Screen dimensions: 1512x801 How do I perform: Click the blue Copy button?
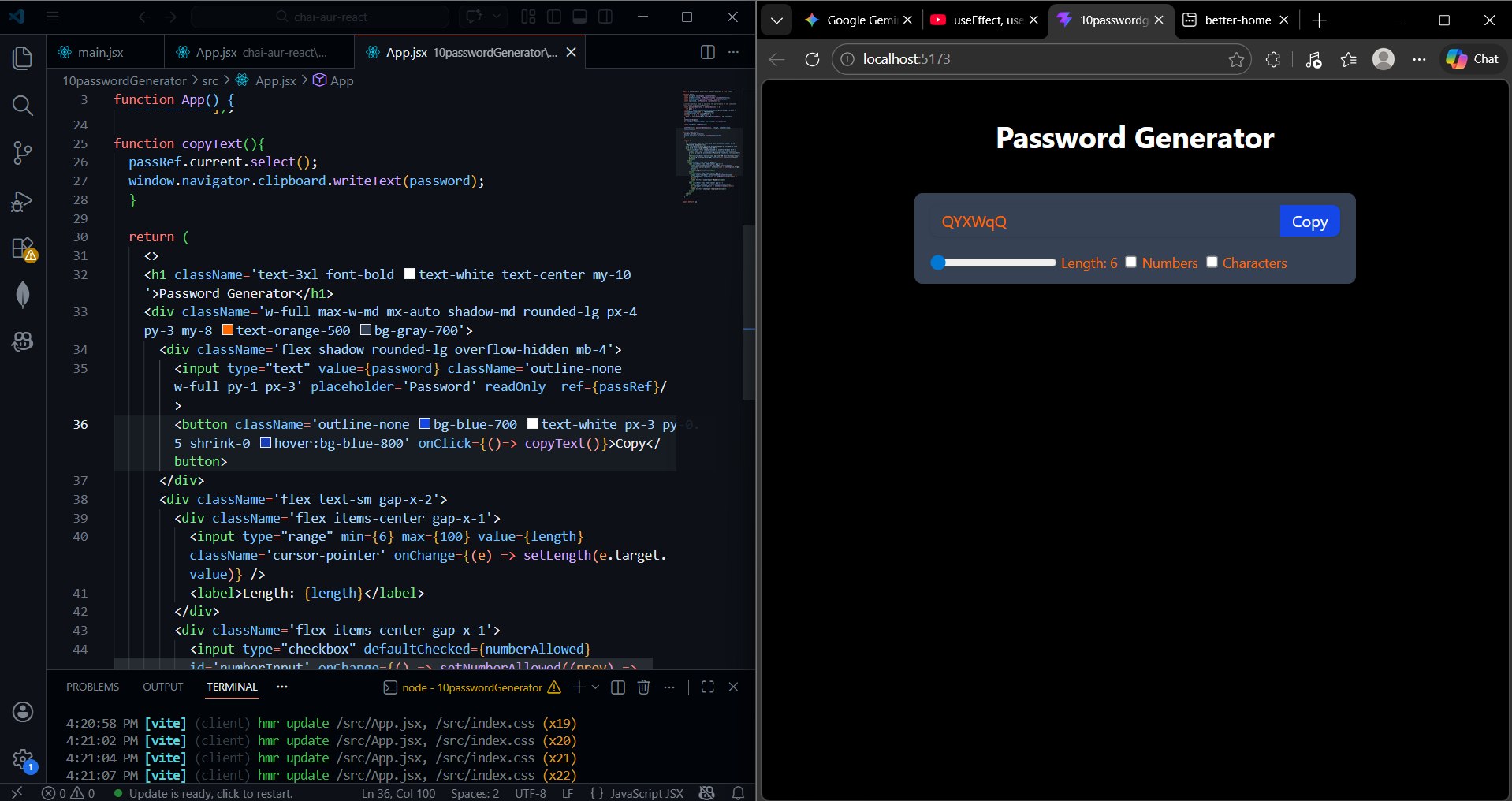pyautogui.click(x=1309, y=222)
